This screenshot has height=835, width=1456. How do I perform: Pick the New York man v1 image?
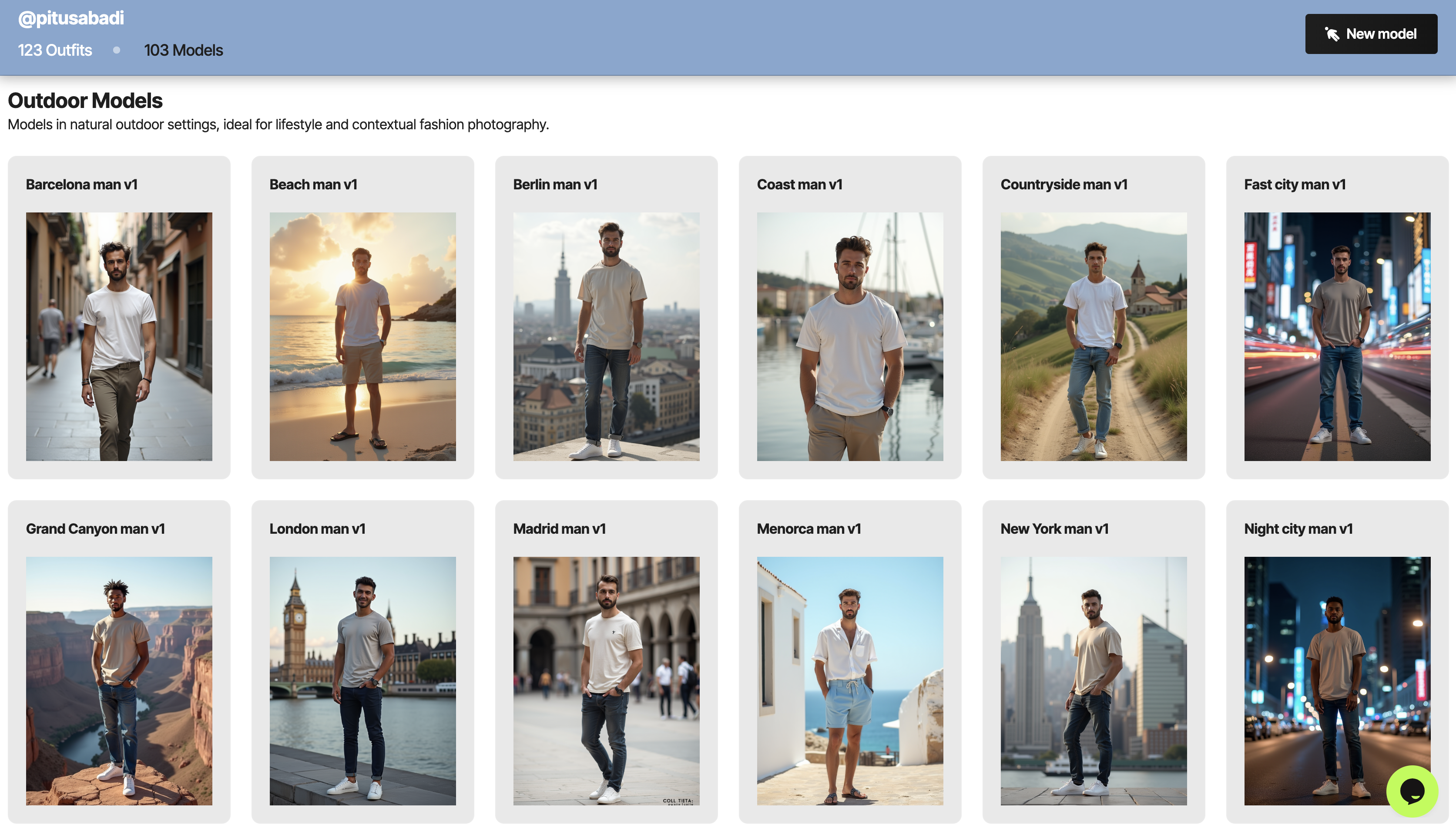(1093, 681)
